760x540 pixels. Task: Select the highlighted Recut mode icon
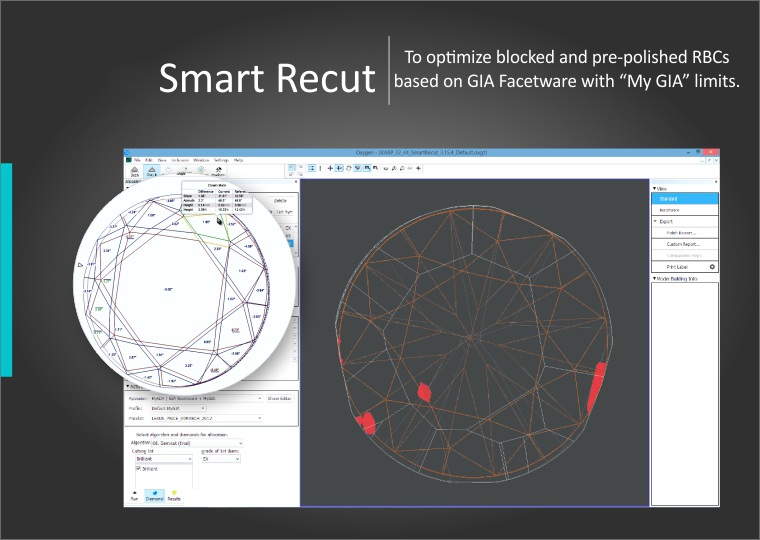[151, 171]
